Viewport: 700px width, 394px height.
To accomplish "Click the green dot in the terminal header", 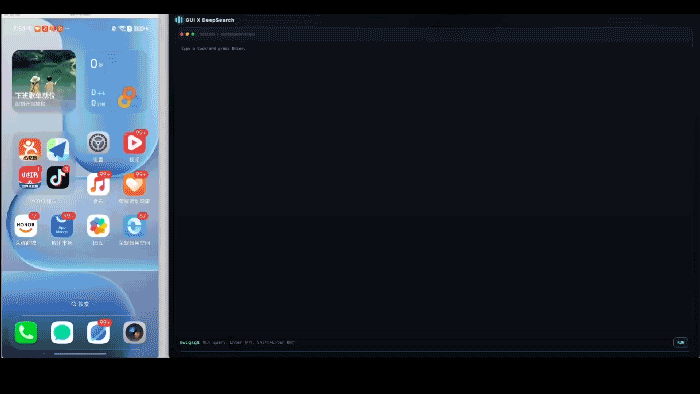I will coord(193,34).
